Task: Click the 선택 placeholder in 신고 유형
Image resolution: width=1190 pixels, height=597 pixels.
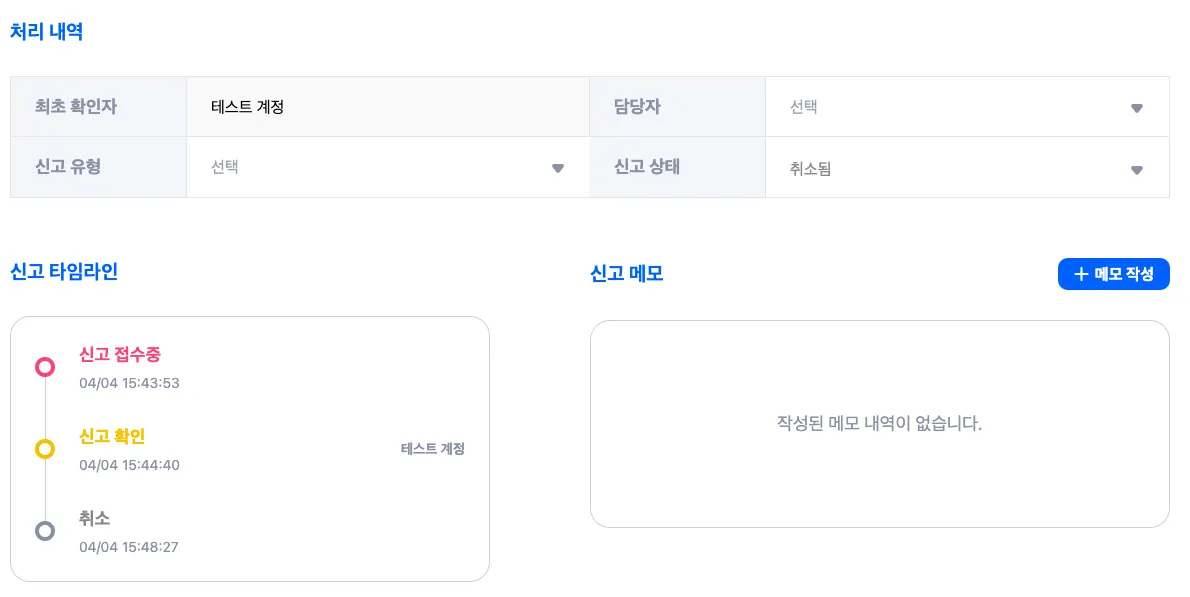Action: pyautogui.click(x=225, y=167)
